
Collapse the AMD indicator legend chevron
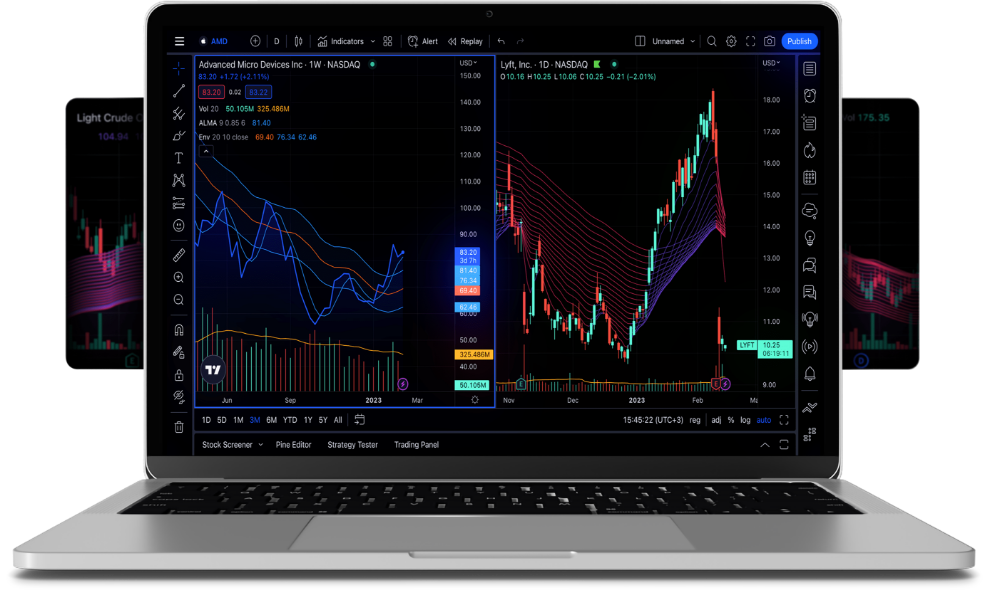tap(206, 151)
